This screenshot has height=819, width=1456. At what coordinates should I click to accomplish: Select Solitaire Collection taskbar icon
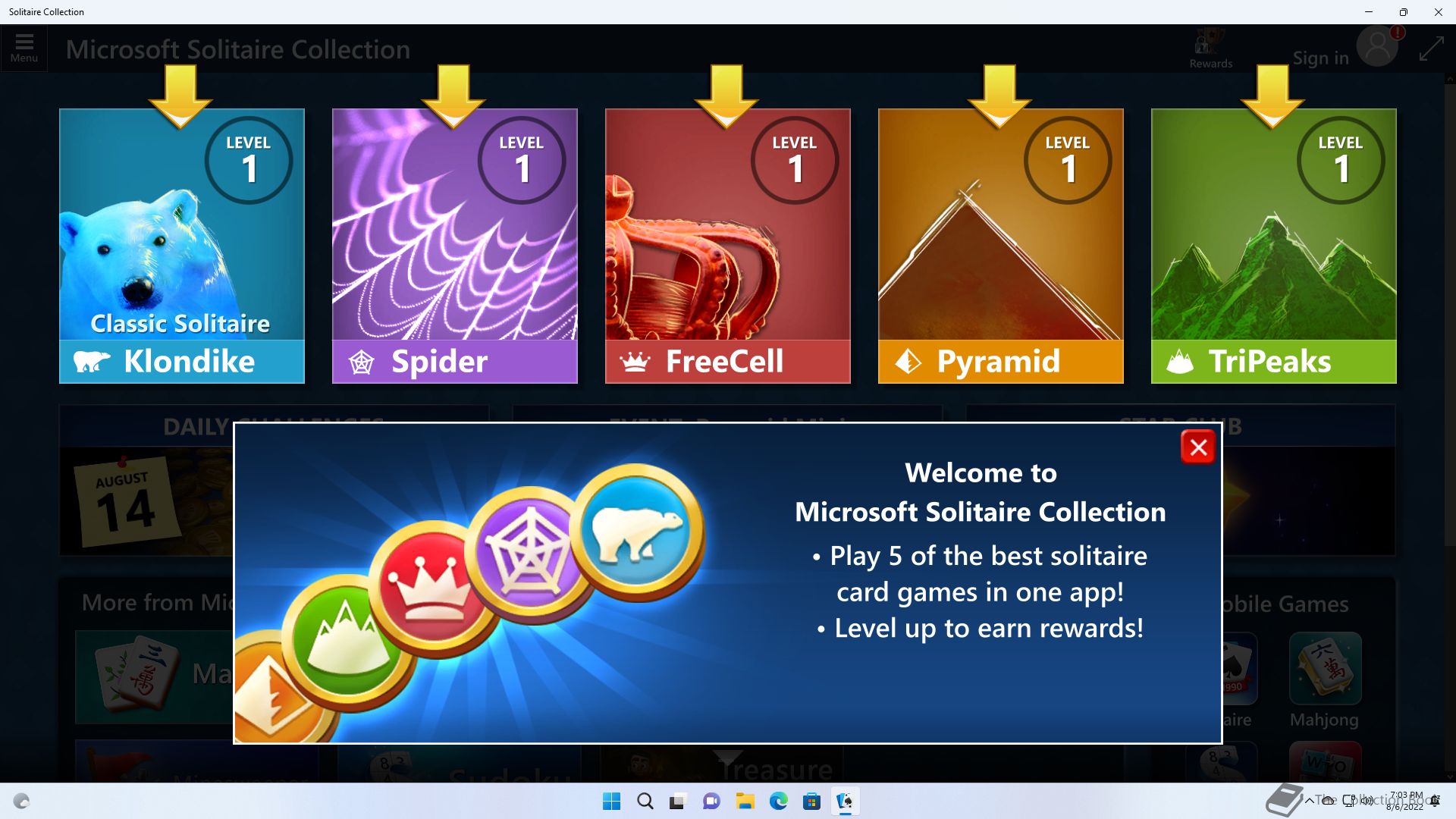tap(845, 802)
